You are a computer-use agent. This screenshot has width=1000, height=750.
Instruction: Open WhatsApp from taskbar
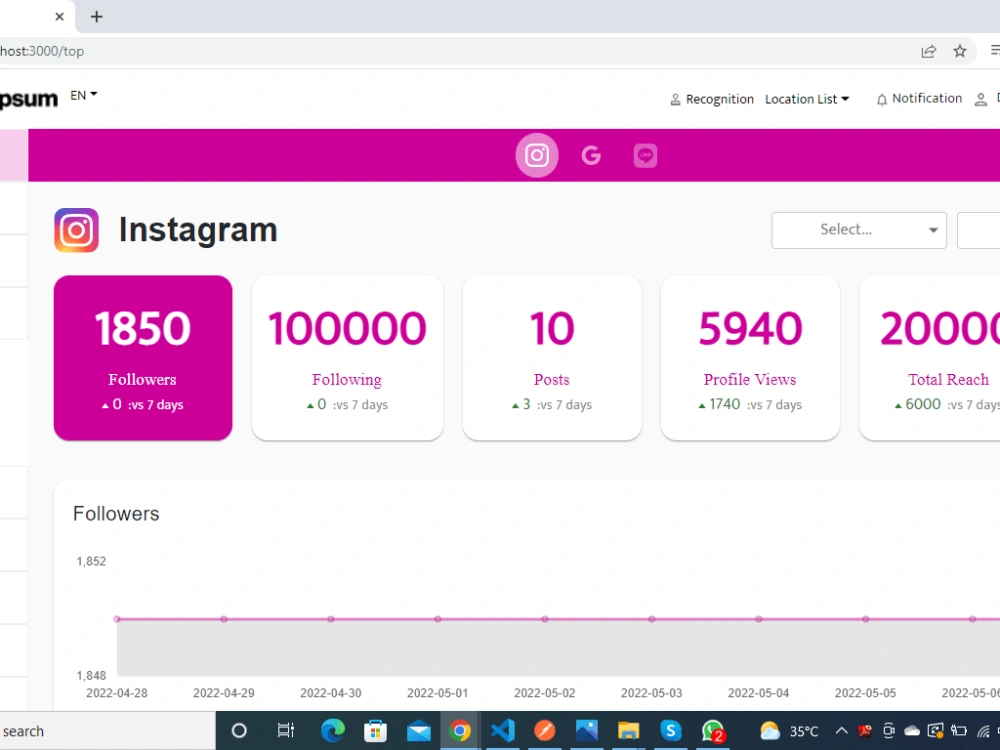(x=712, y=731)
